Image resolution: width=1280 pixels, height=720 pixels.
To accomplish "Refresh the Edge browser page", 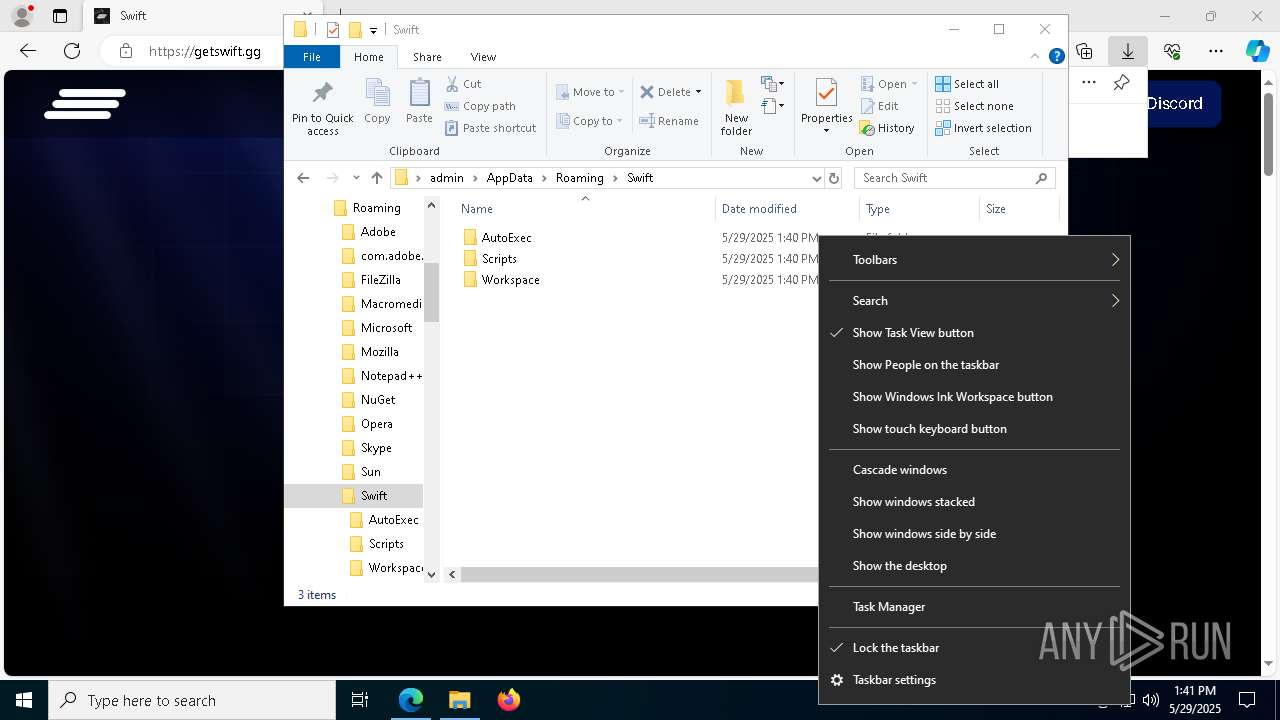I will (72, 51).
